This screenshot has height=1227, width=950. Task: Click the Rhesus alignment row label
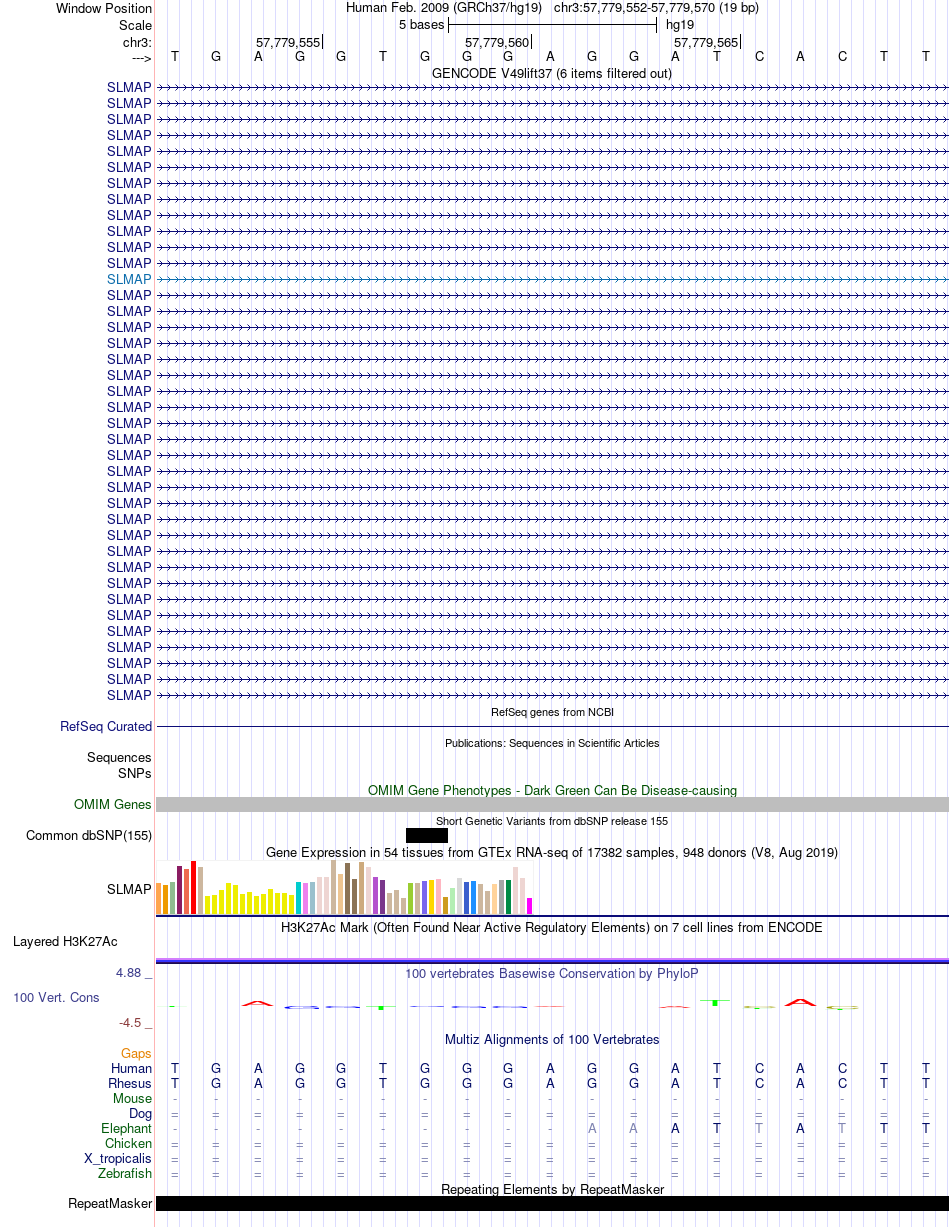click(x=130, y=1084)
